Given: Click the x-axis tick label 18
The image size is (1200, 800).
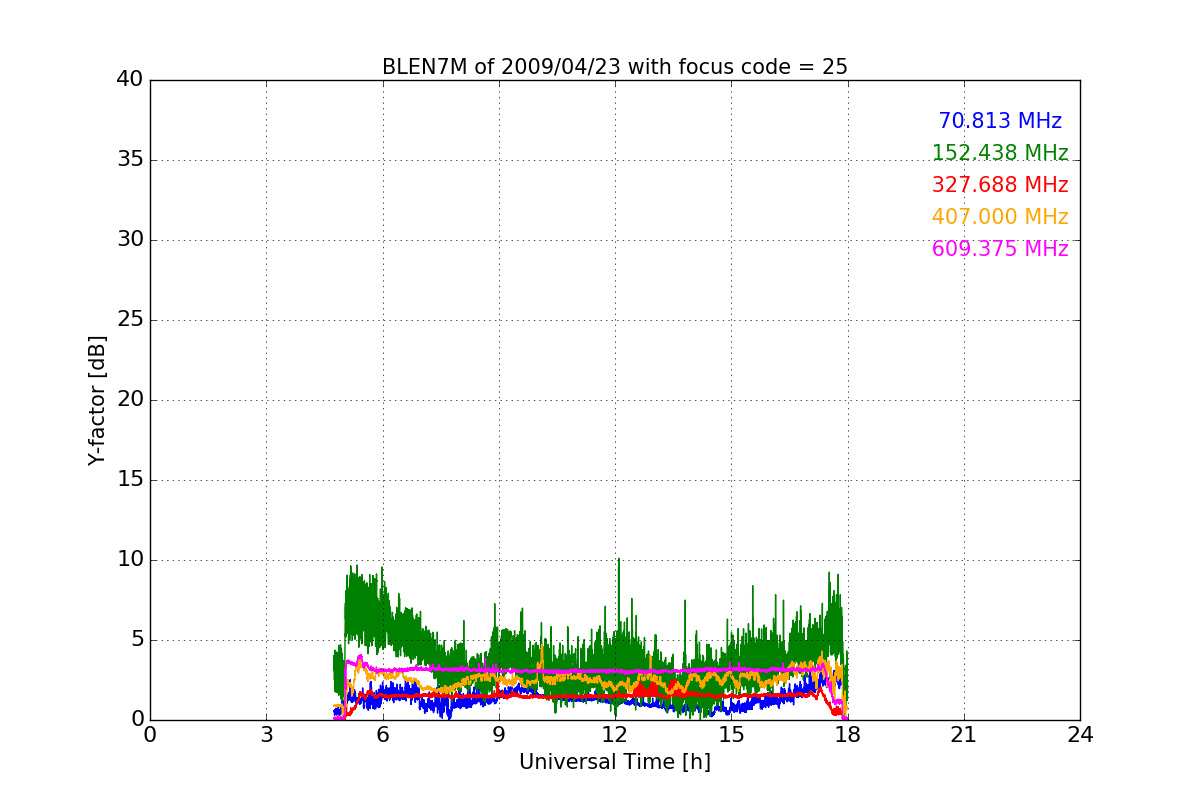Looking at the screenshot, I should [x=848, y=735].
